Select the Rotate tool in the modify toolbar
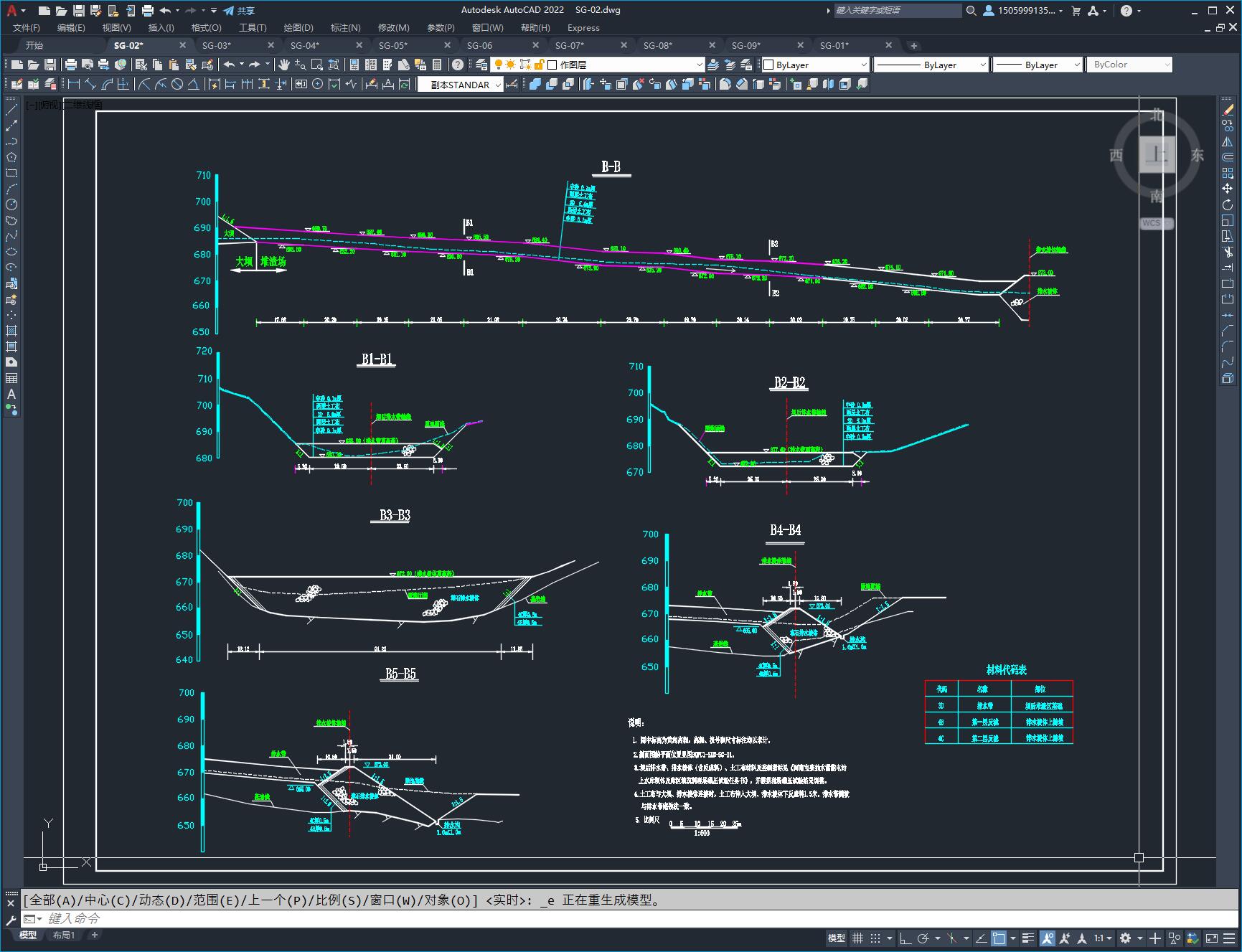Screen dimensions: 1242x952 (x=1228, y=204)
